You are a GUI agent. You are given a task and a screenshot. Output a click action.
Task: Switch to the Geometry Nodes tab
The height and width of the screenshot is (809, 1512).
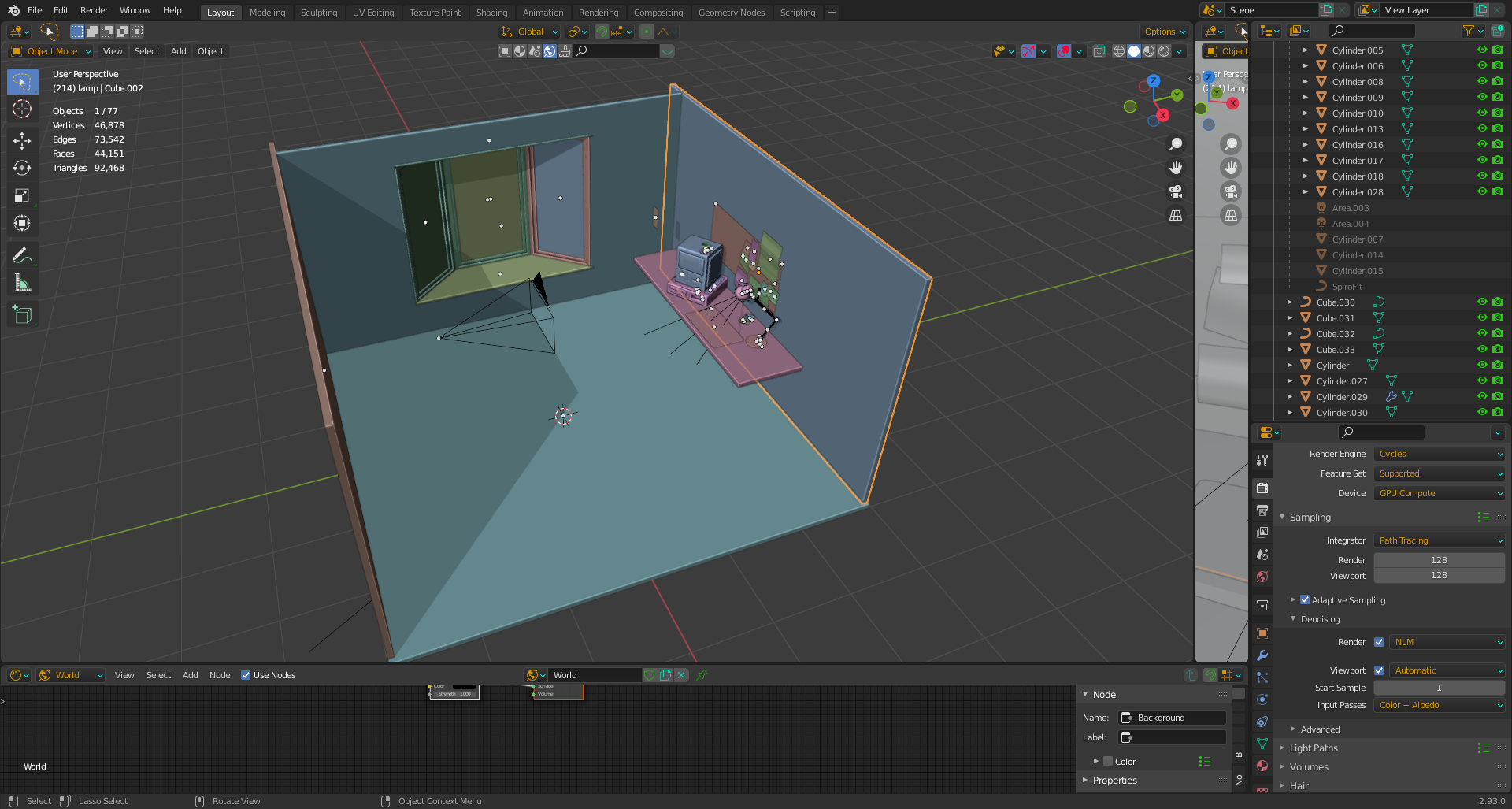[x=732, y=13]
